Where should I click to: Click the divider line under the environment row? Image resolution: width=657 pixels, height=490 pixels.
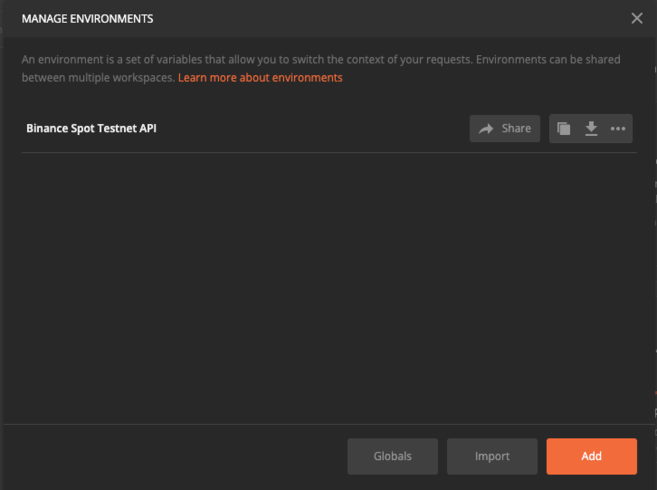point(328,152)
